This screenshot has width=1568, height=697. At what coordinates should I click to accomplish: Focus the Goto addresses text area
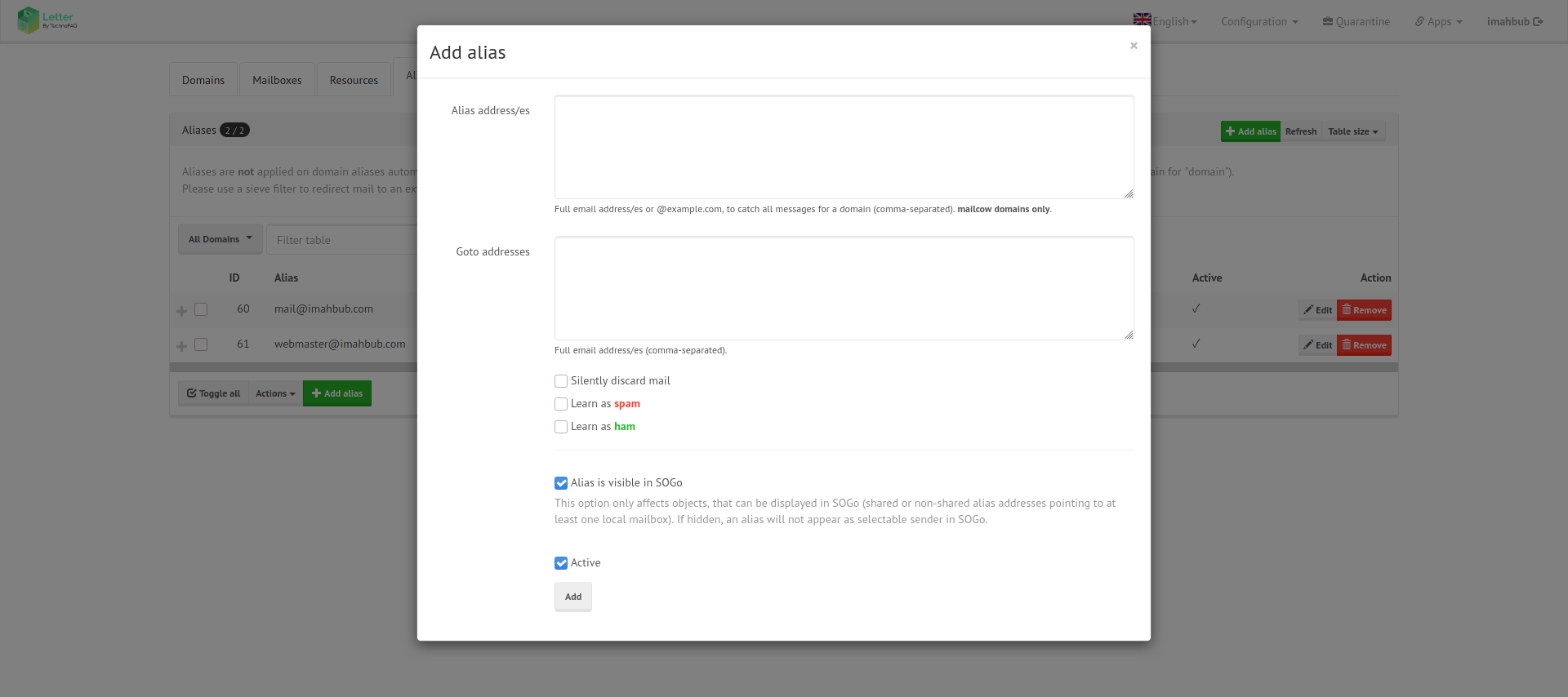click(x=844, y=288)
